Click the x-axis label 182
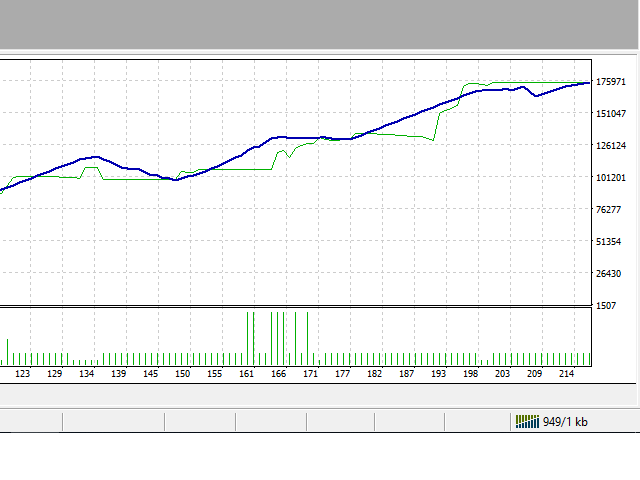 (x=374, y=373)
